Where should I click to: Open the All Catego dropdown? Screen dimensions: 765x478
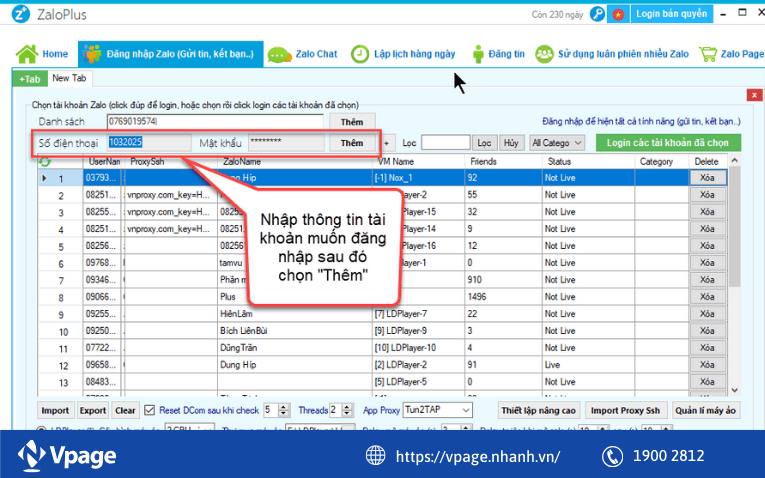click(x=557, y=143)
